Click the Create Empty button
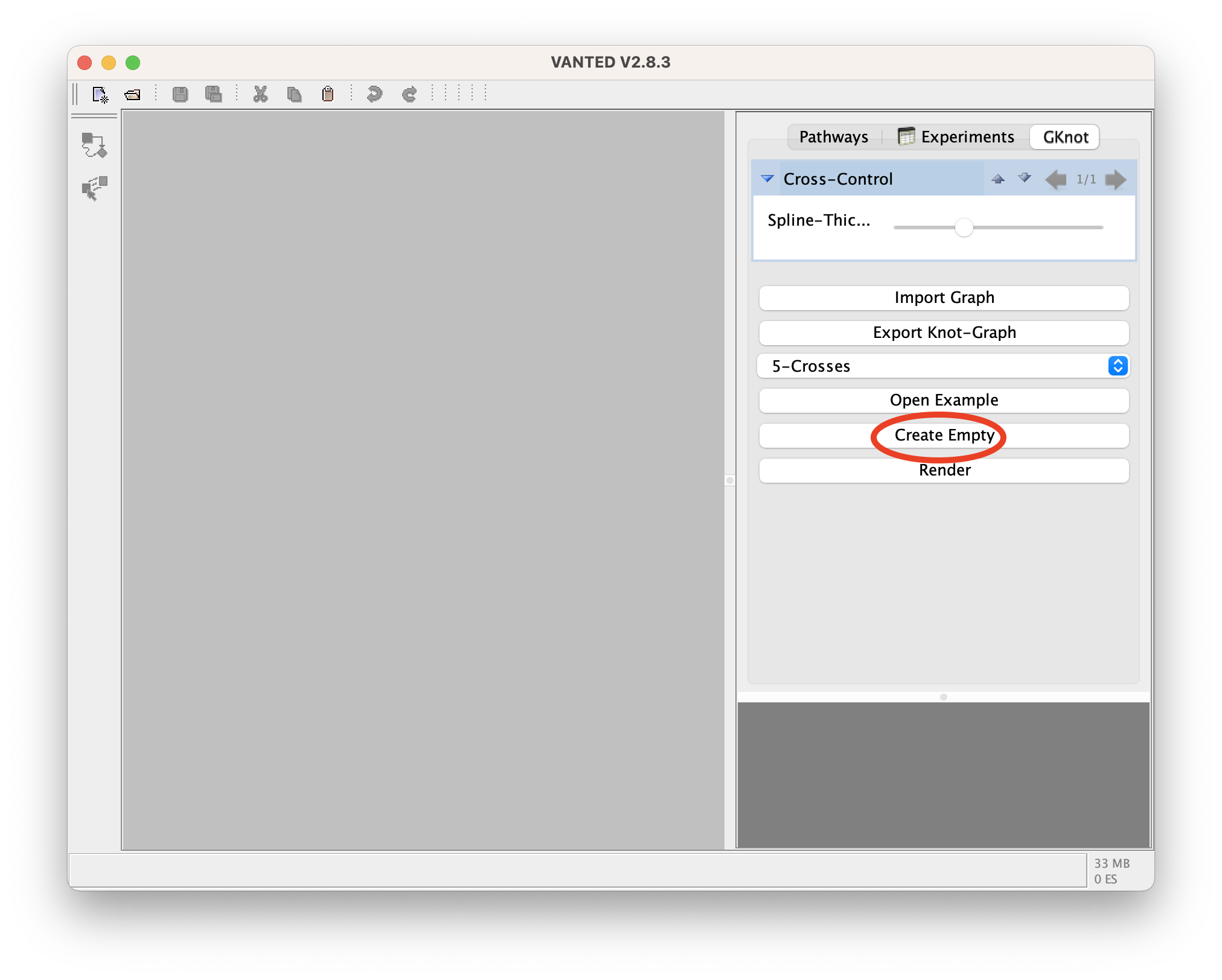The width and height of the screenshot is (1222, 980). tap(944, 435)
